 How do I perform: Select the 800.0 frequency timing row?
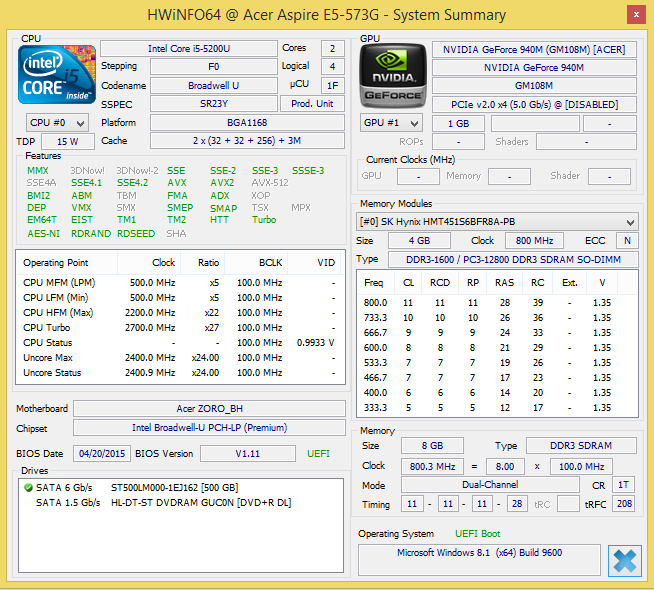497,303
